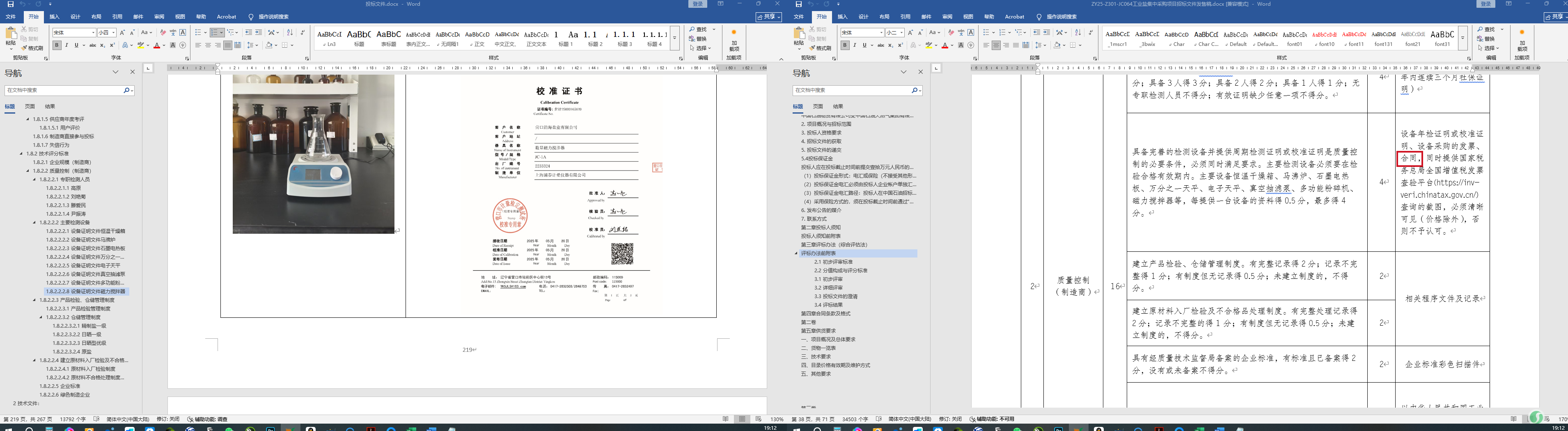Toggle justify alignment in left Word window
Screen dimensions: 1568x431
tap(228, 46)
